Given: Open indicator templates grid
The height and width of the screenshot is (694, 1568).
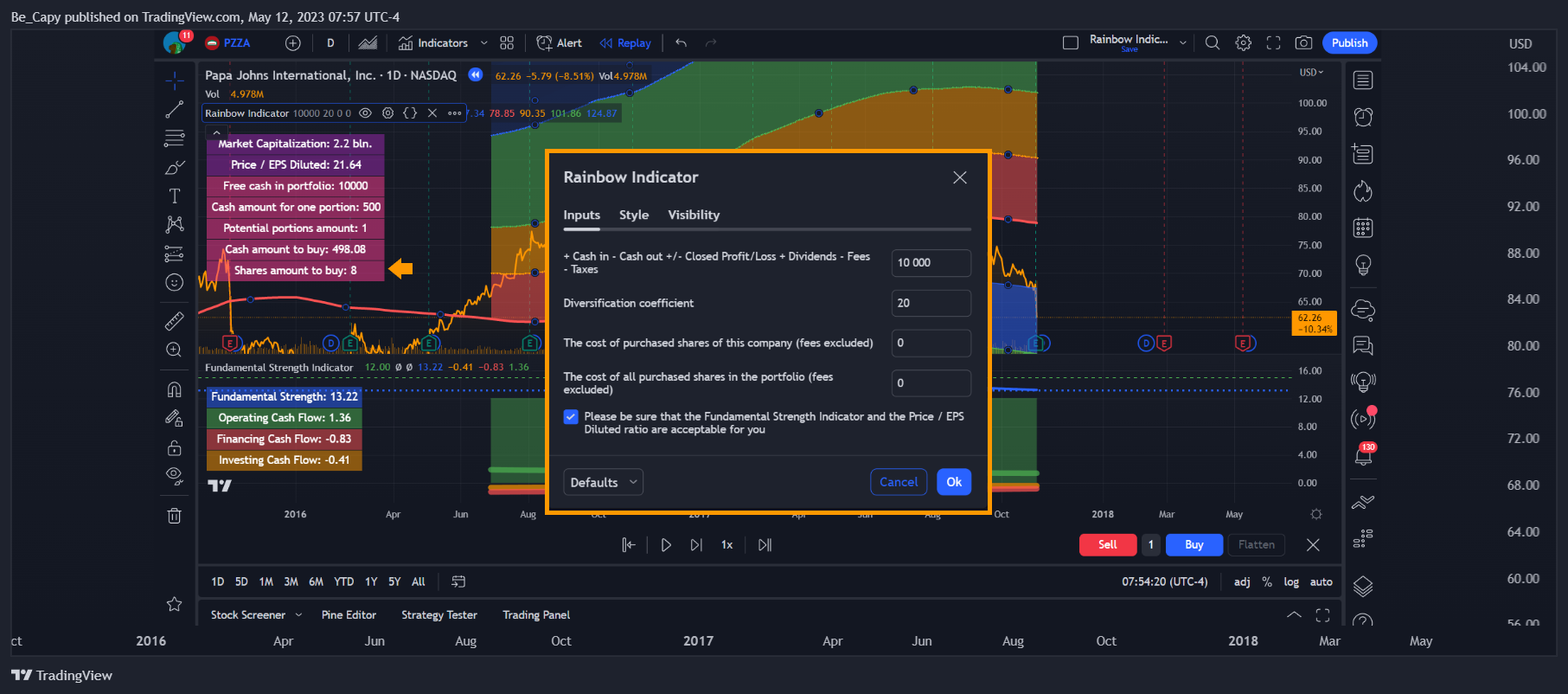Looking at the screenshot, I should 507,43.
